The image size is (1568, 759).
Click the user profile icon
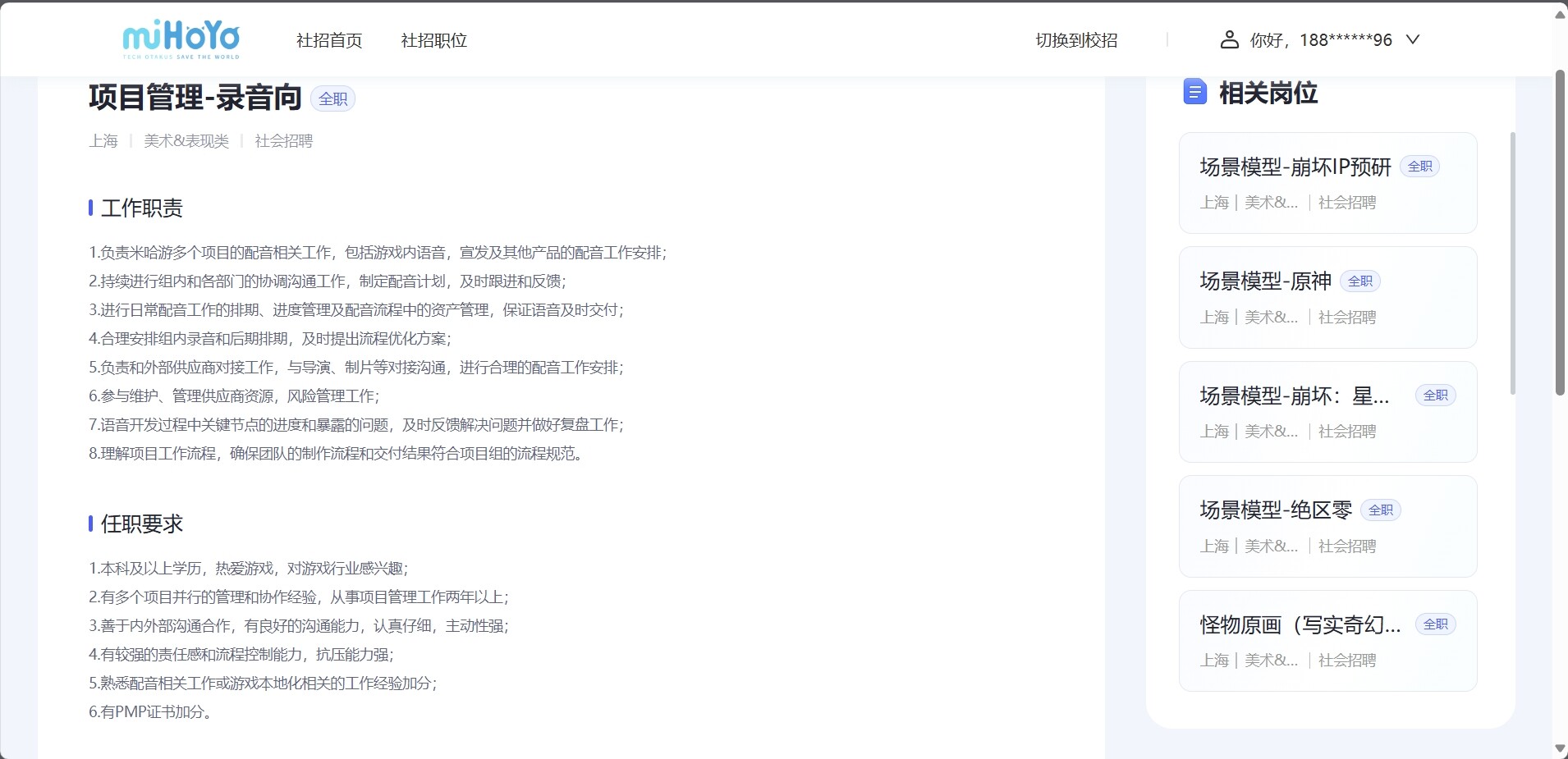[x=1229, y=39]
